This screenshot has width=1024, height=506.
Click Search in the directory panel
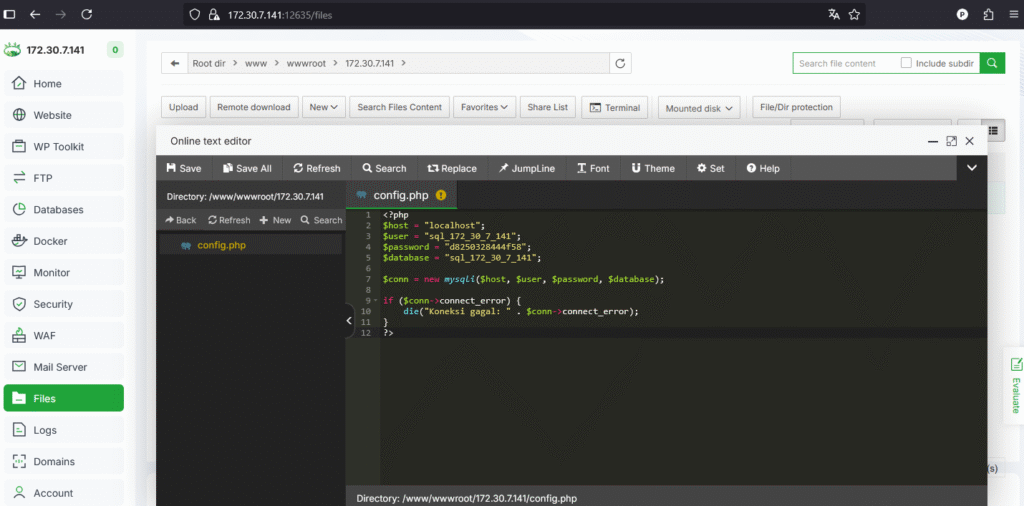tap(321, 220)
